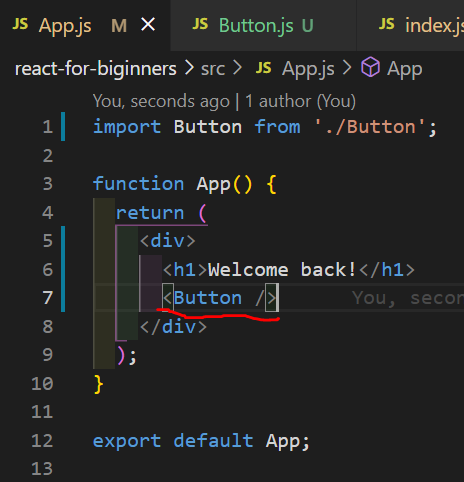Click the inline blame text on line 7
Image resolution: width=464 pixels, height=482 pixels.
point(408,298)
